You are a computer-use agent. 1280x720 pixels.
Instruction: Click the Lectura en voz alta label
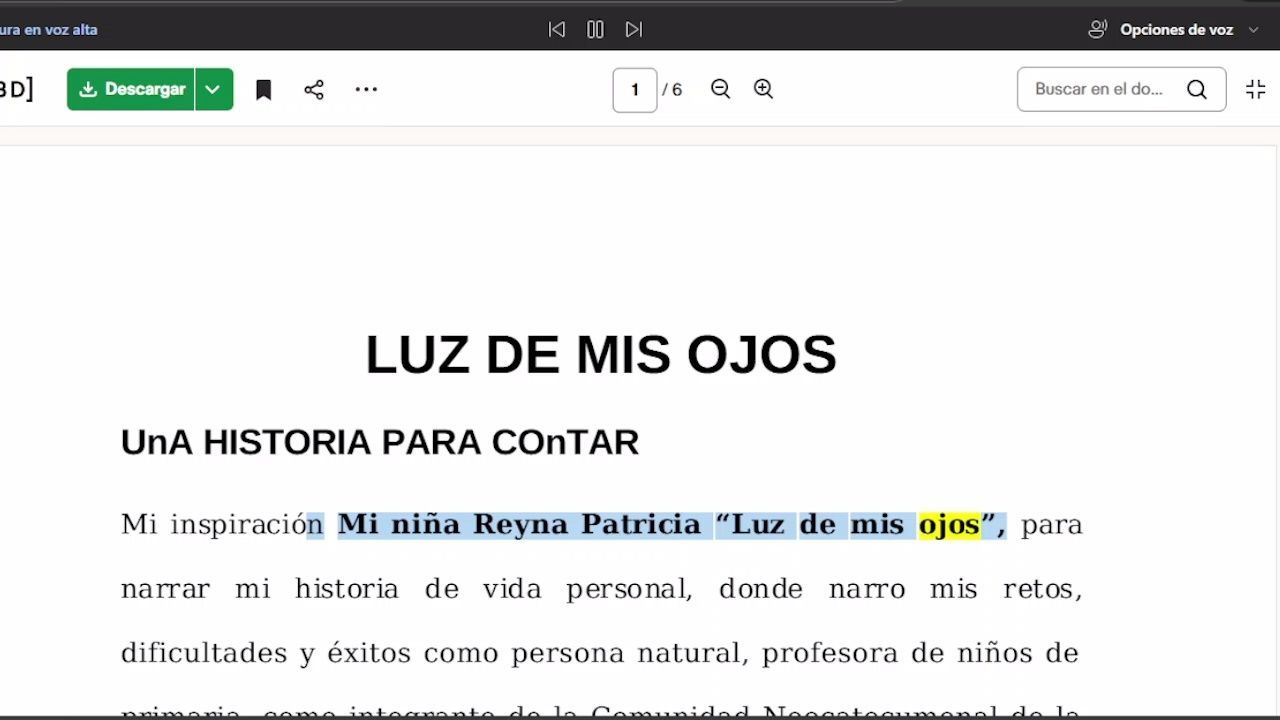click(48, 30)
